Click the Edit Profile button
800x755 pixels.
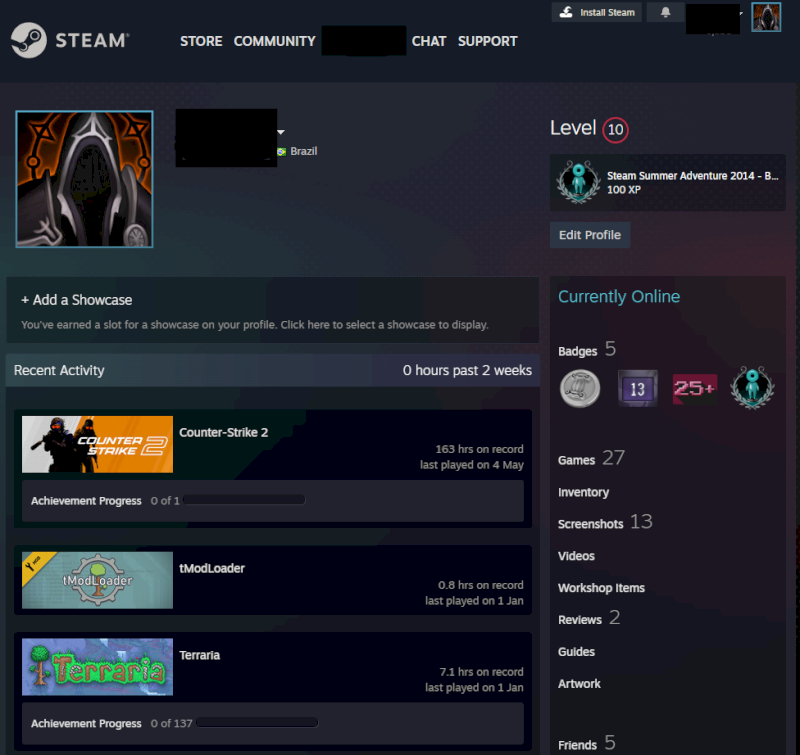pos(590,235)
